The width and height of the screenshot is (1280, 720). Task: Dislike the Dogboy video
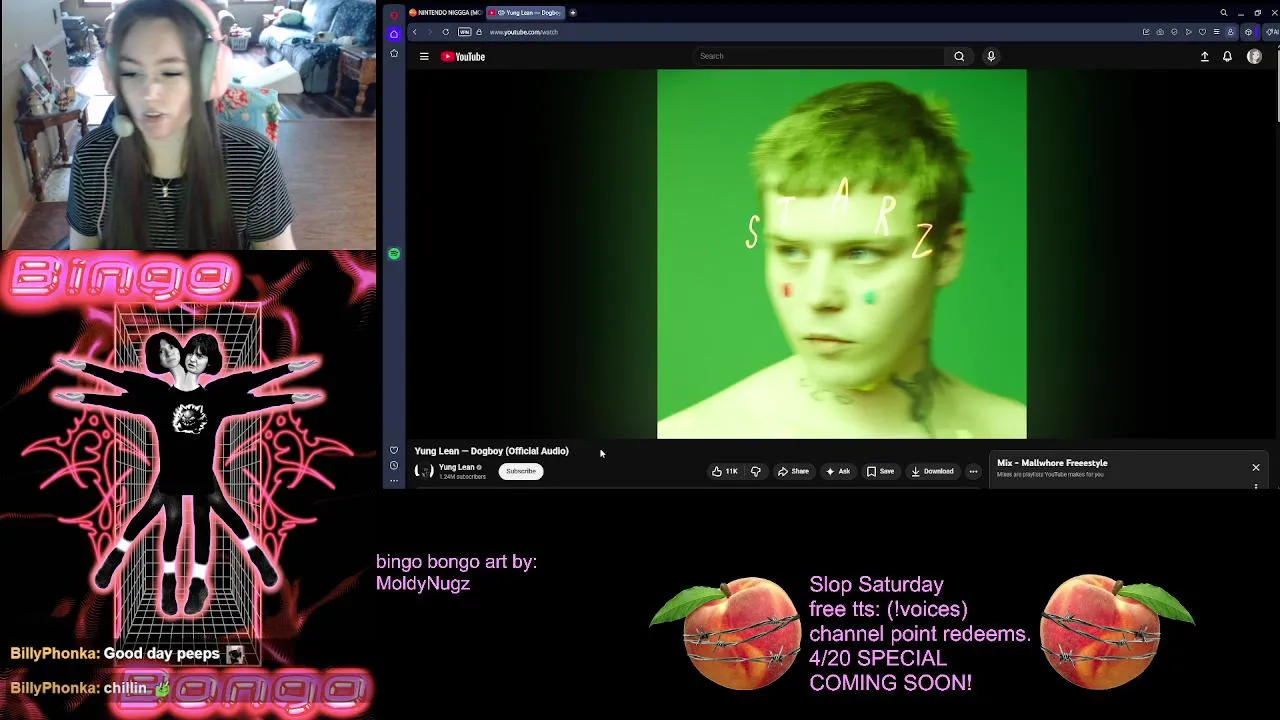[756, 471]
